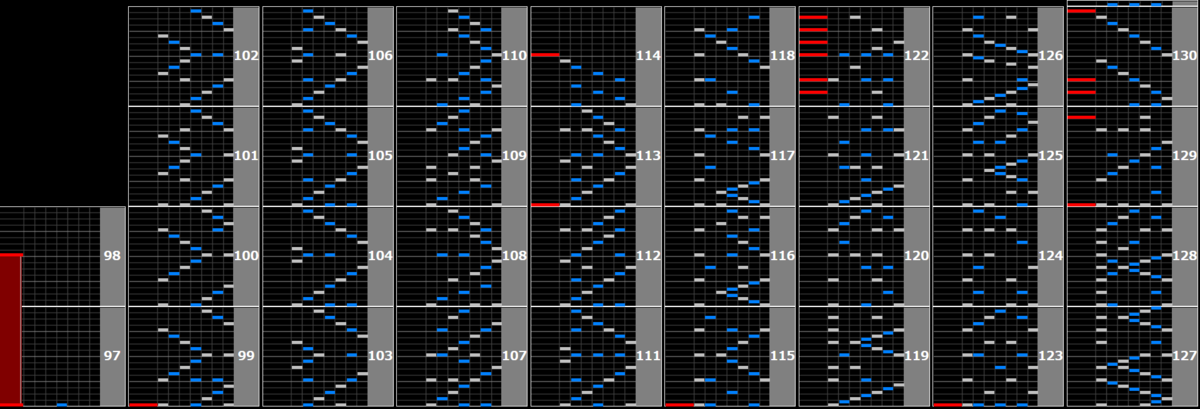Click the measure number 117 label

782,156
